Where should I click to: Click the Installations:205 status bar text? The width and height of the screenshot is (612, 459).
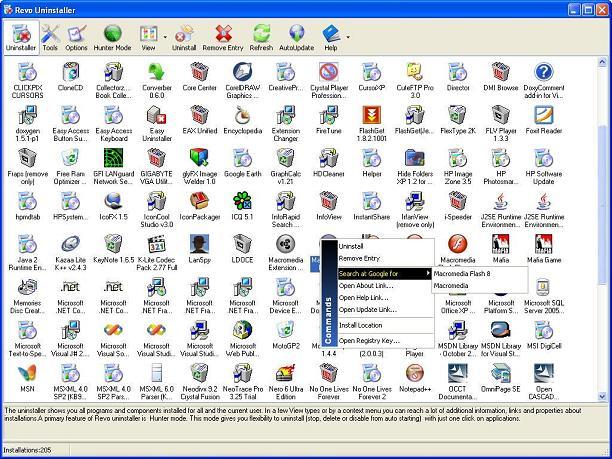pos(27,450)
